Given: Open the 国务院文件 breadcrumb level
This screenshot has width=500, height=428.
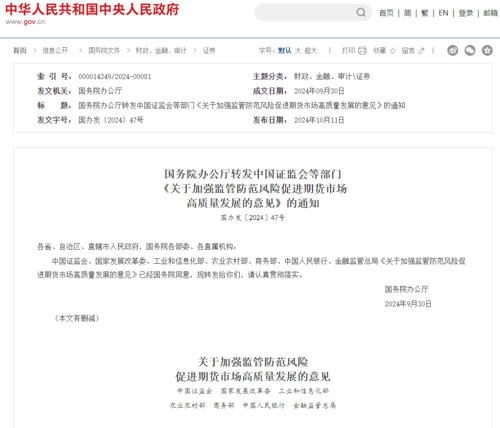Looking at the screenshot, I should point(104,51).
